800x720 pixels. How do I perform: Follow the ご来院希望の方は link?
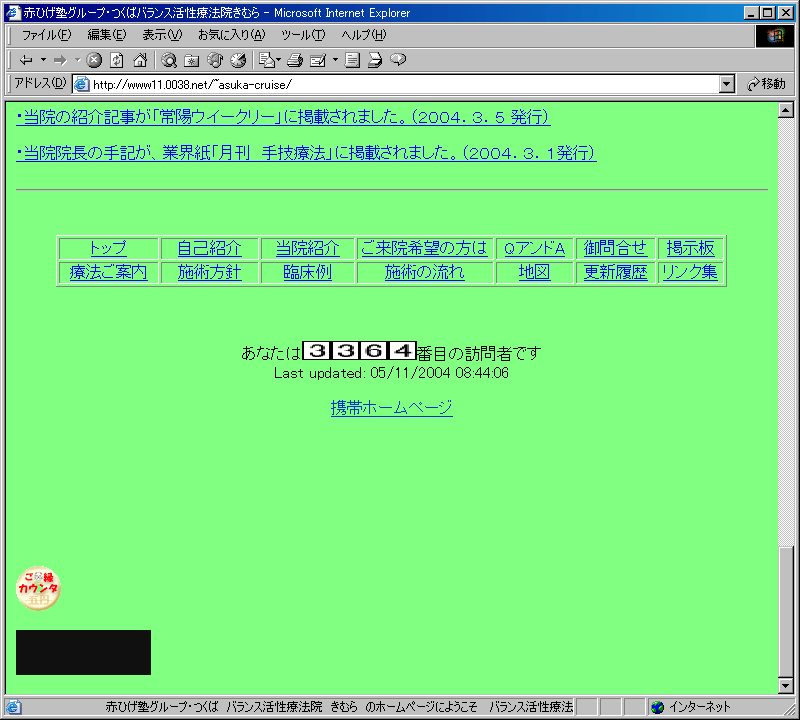coord(424,249)
